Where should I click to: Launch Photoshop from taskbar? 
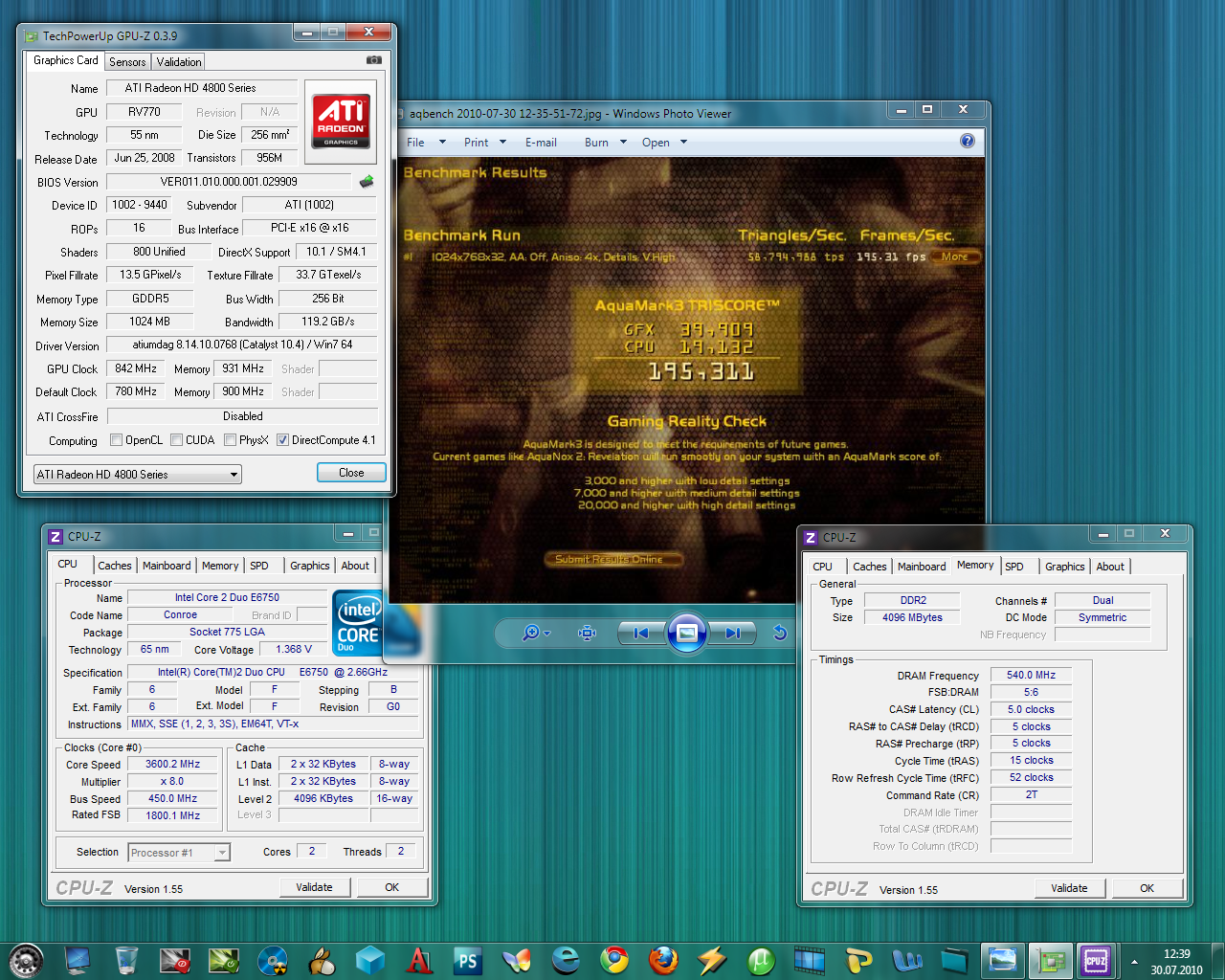(x=467, y=960)
